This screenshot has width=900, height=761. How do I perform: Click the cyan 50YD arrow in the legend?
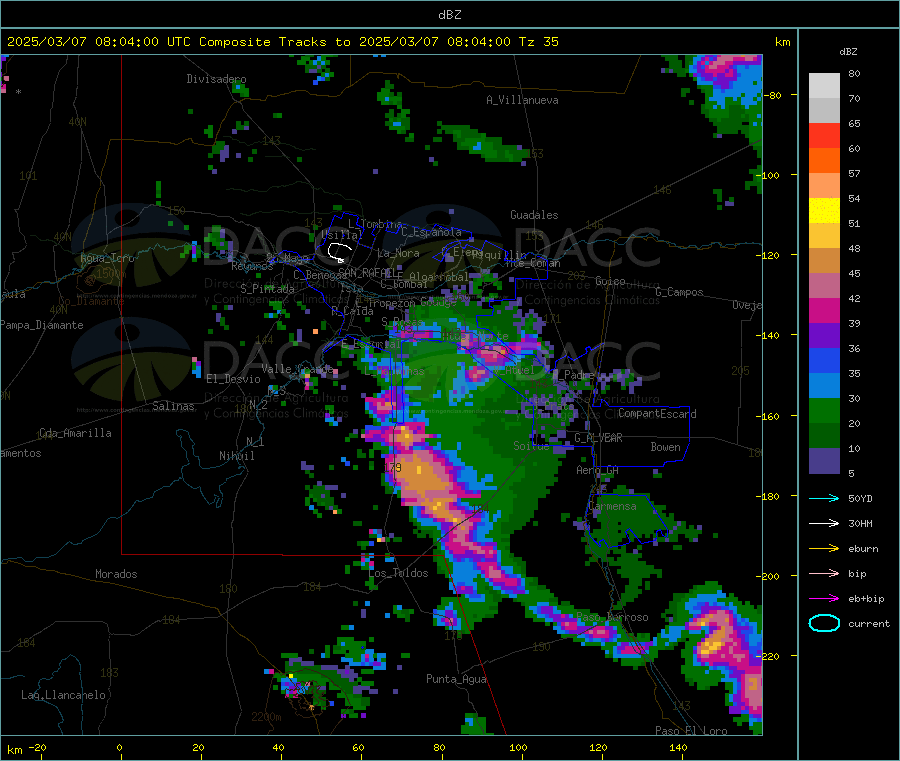point(824,498)
